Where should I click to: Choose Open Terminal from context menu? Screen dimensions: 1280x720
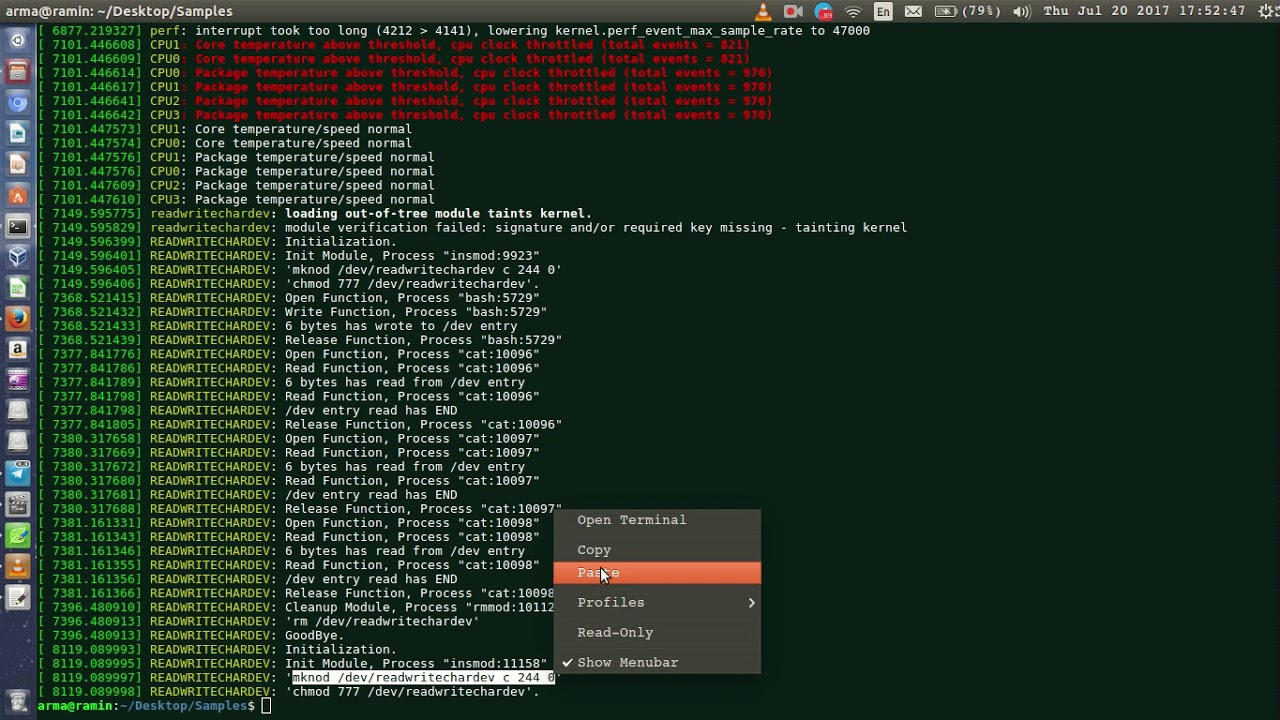657,520
